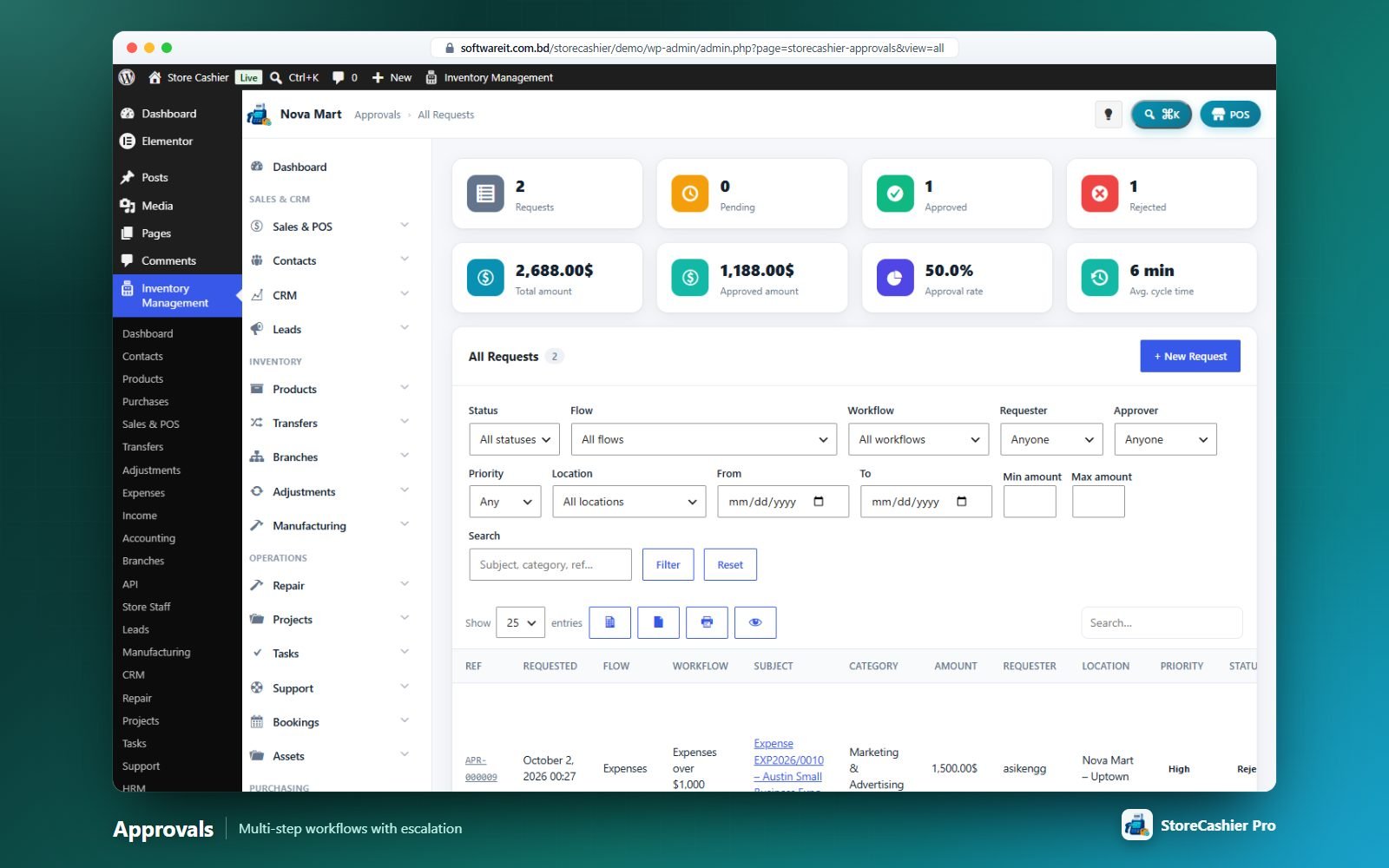Click the Approval rate pie icon
The image size is (1389, 868).
(895, 278)
